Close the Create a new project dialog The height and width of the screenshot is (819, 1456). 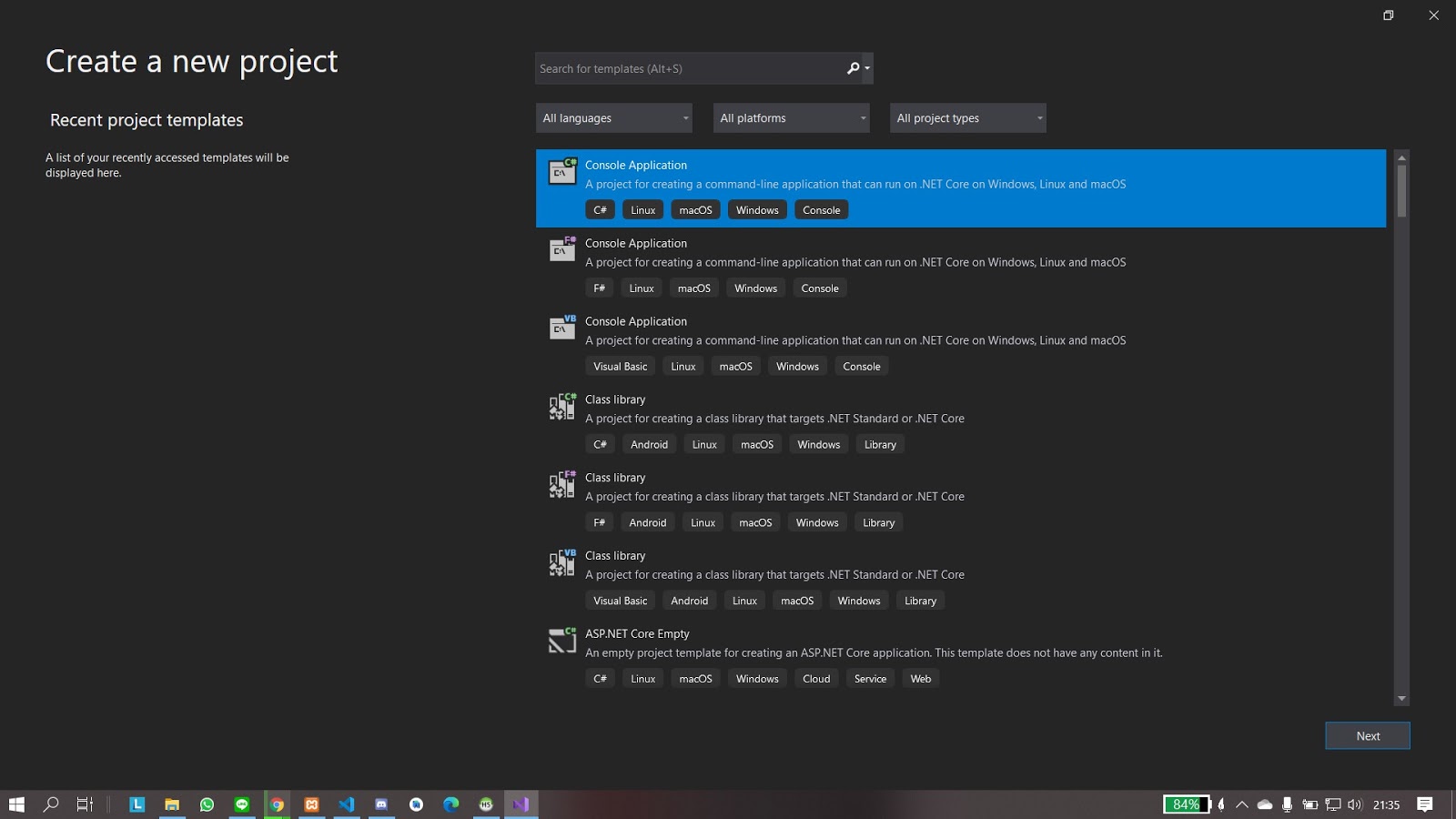1433,15
